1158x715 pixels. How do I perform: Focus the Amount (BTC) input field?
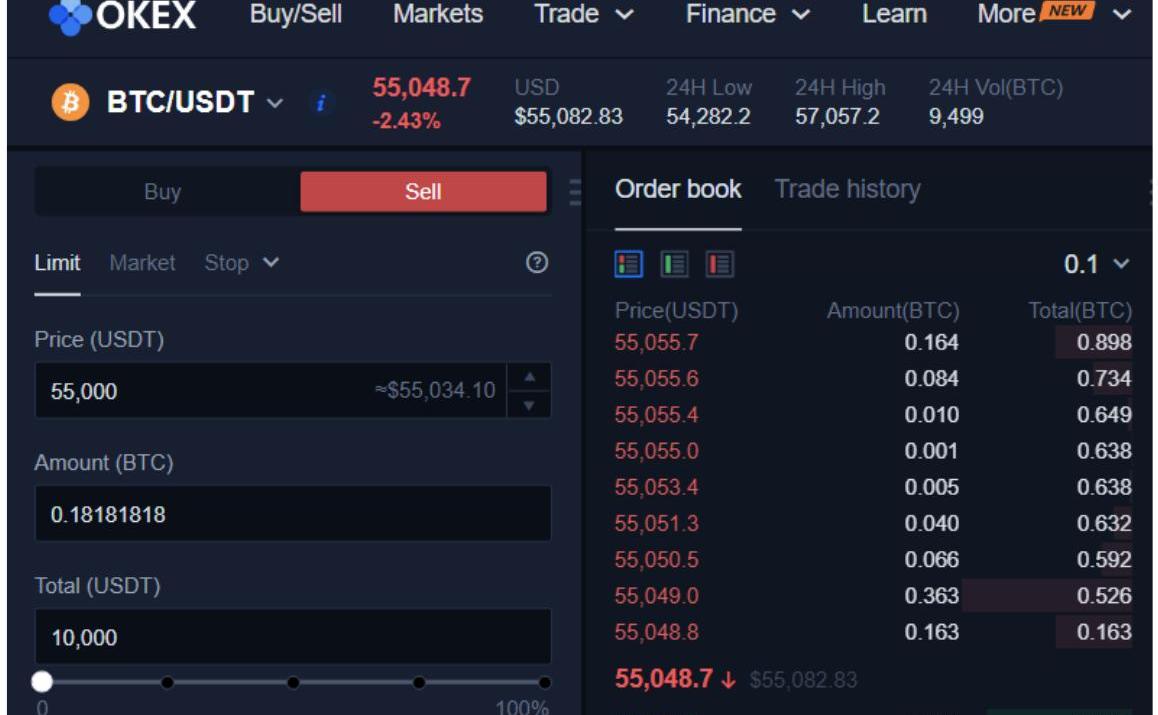point(293,513)
